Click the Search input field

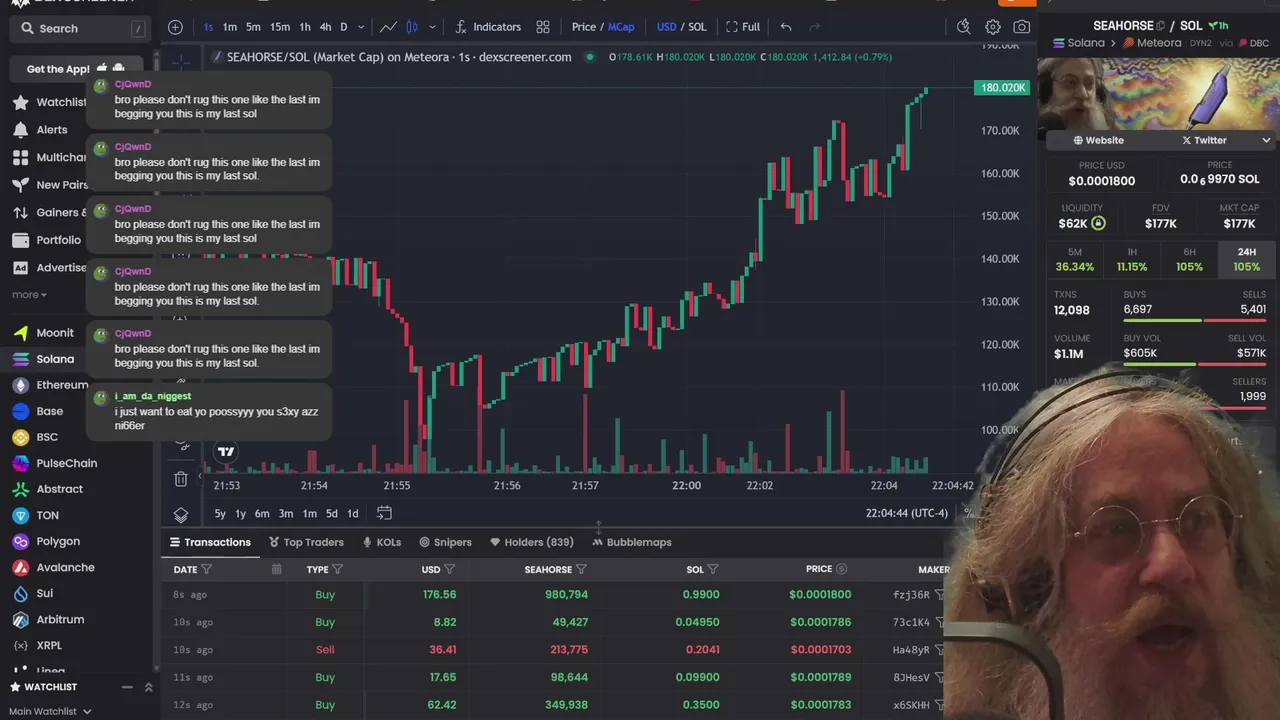pyautogui.click(x=82, y=29)
